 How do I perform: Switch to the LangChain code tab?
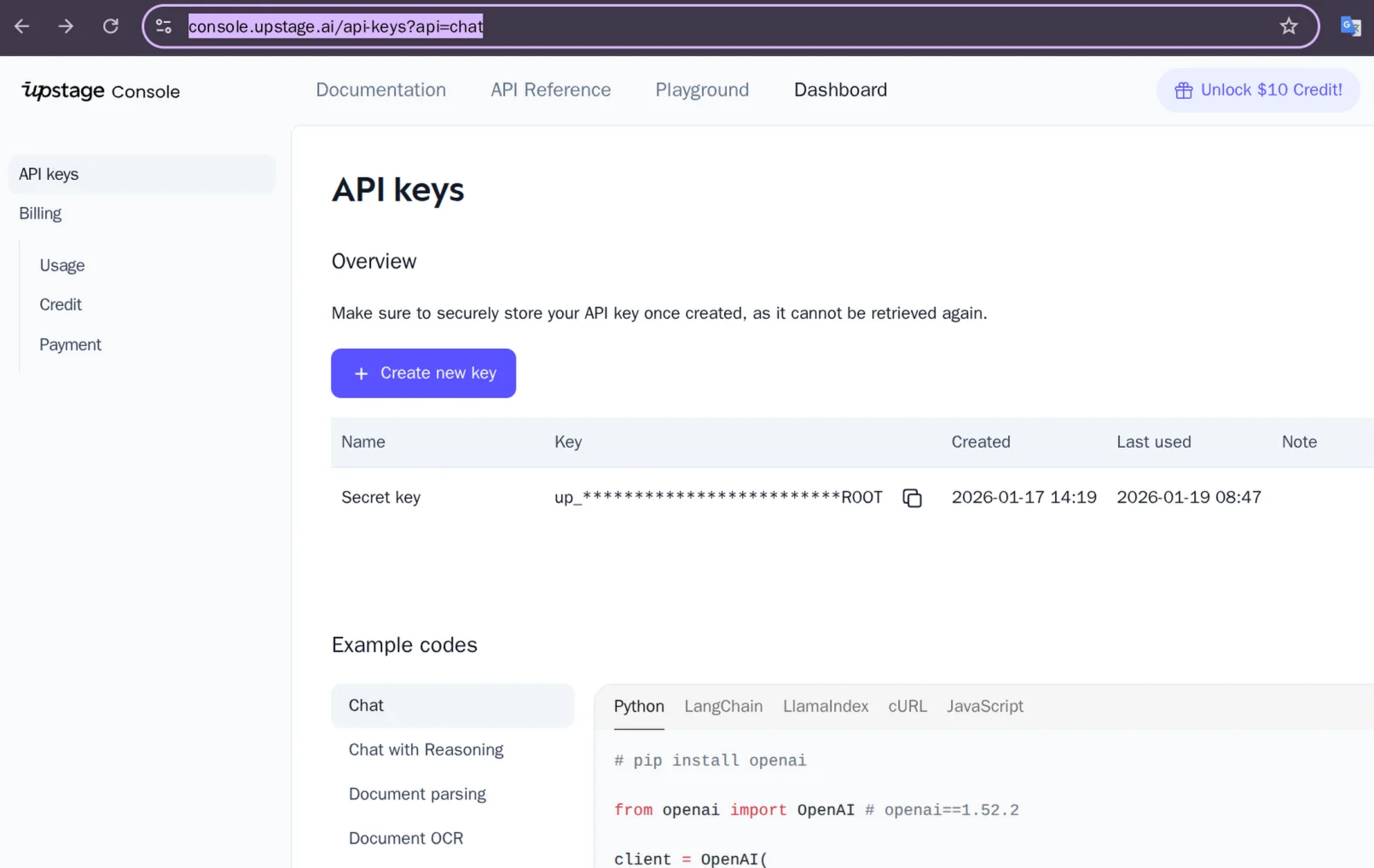(x=723, y=706)
